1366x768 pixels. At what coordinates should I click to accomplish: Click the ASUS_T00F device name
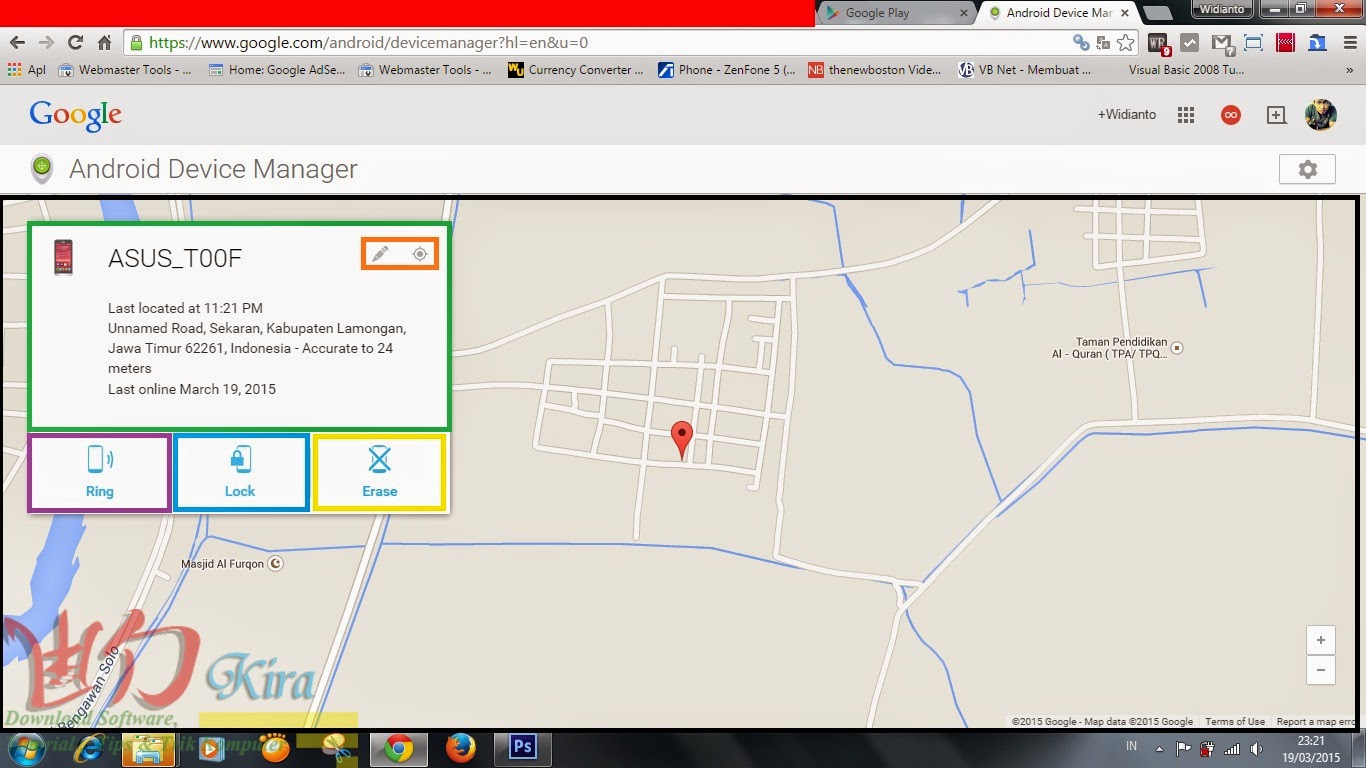pos(175,259)
